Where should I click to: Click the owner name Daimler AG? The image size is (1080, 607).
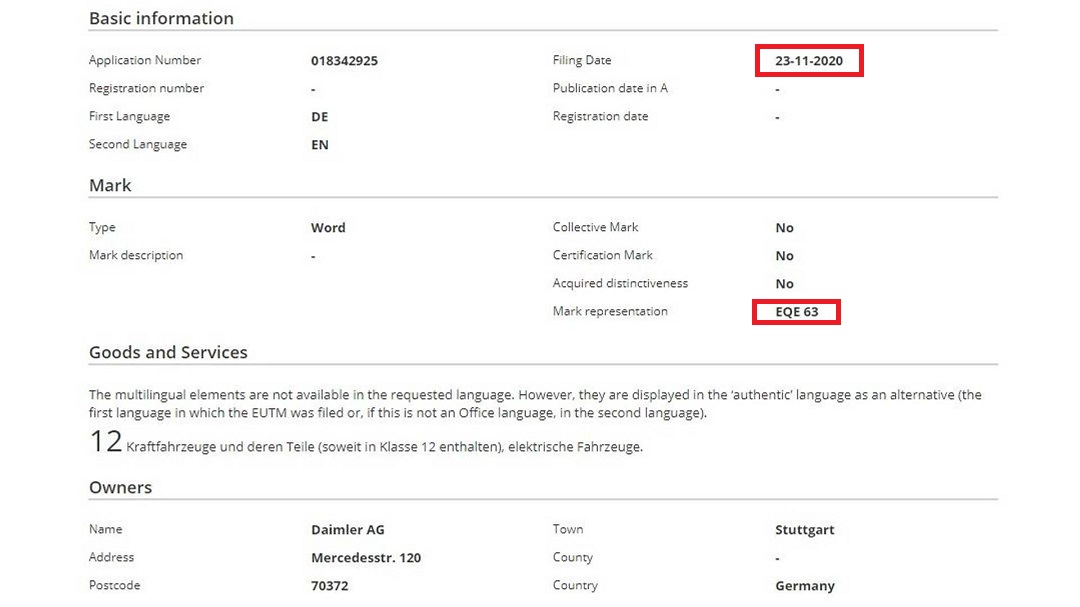click(347, 529)
